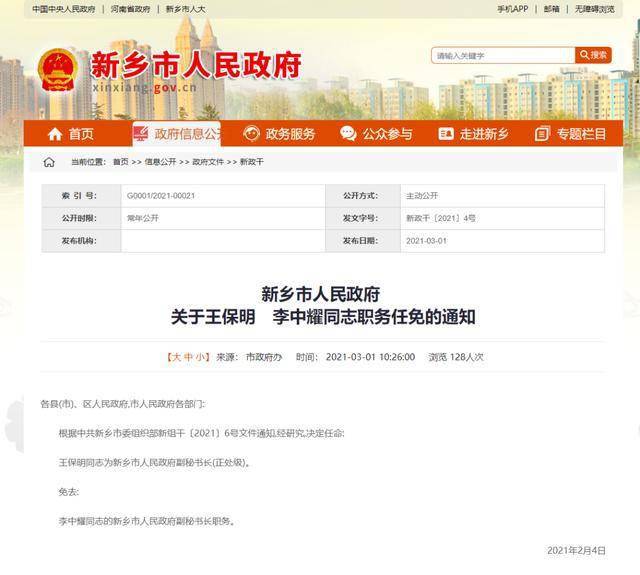Go to 信息公开 in the breadcrumb
The image size is (640, 575).
[160, 162]
